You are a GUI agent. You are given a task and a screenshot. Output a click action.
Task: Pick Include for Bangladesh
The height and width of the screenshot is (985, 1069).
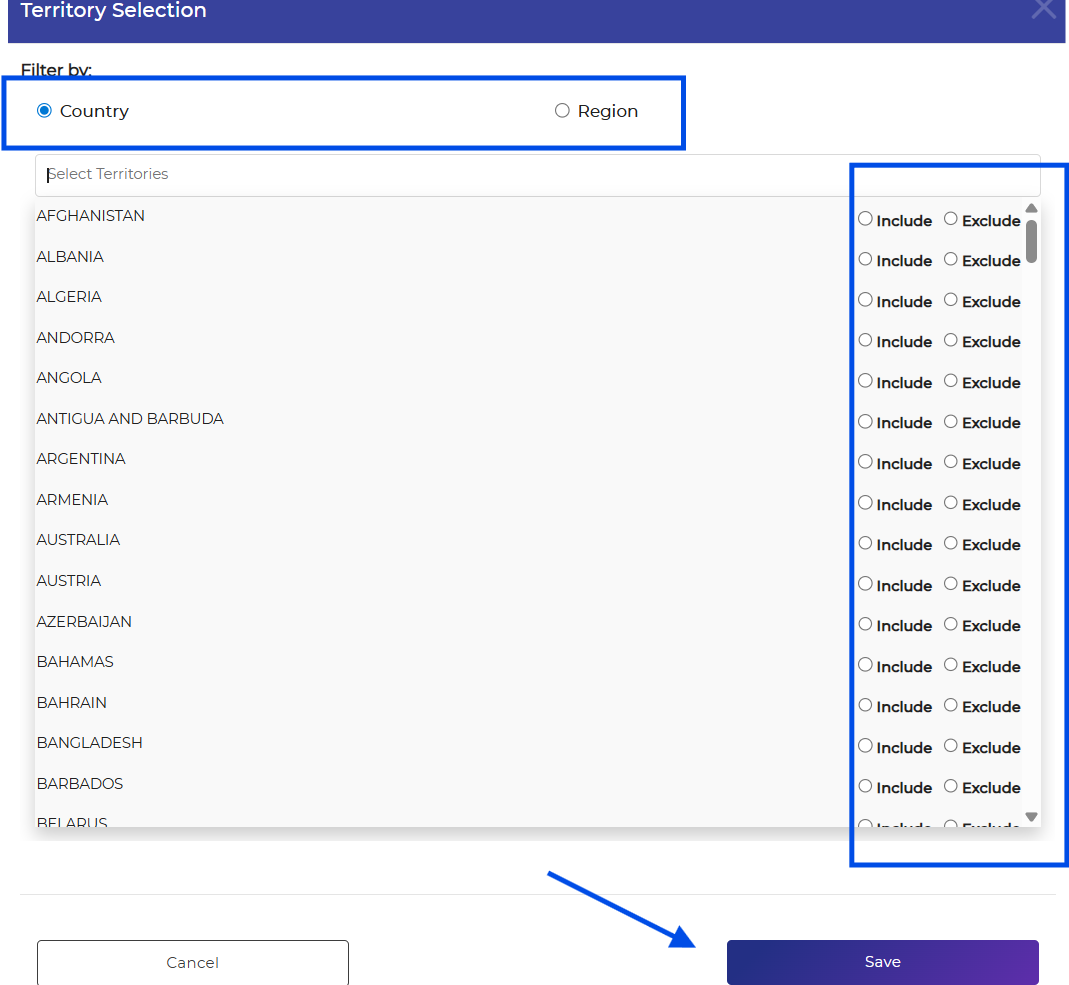[x=866, y=746]
